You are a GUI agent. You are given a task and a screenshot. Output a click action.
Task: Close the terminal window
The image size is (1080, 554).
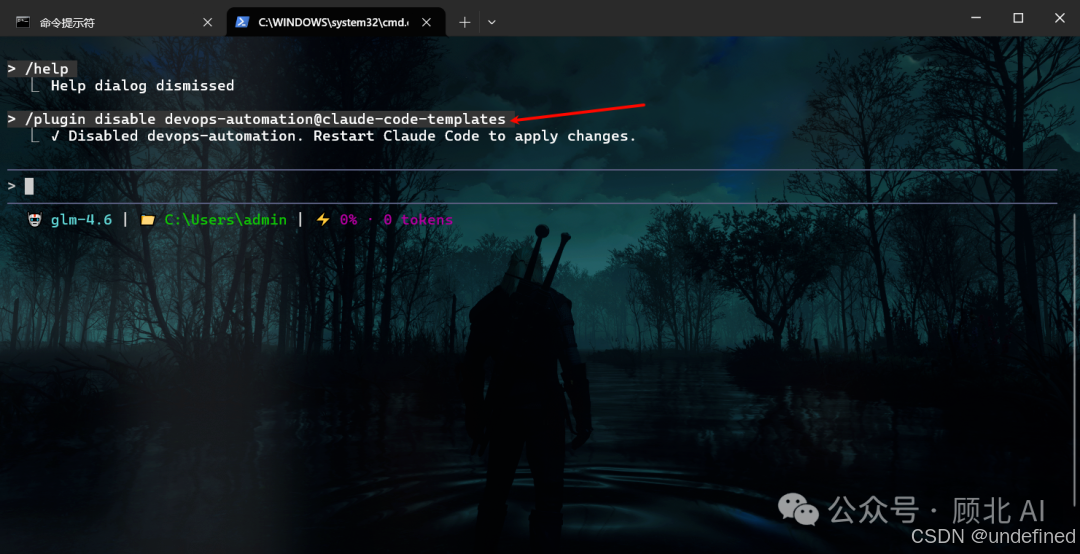coord(1060,18)
